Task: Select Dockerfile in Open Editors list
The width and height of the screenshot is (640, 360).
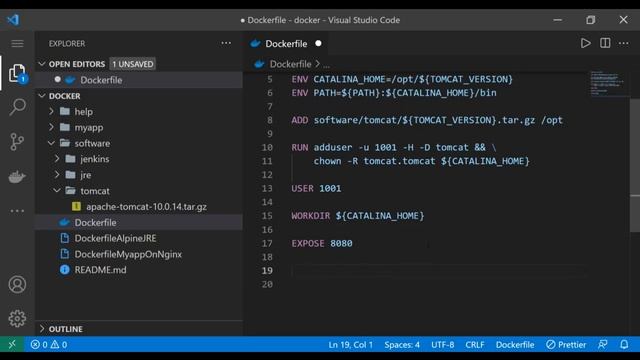Action: 139,80
